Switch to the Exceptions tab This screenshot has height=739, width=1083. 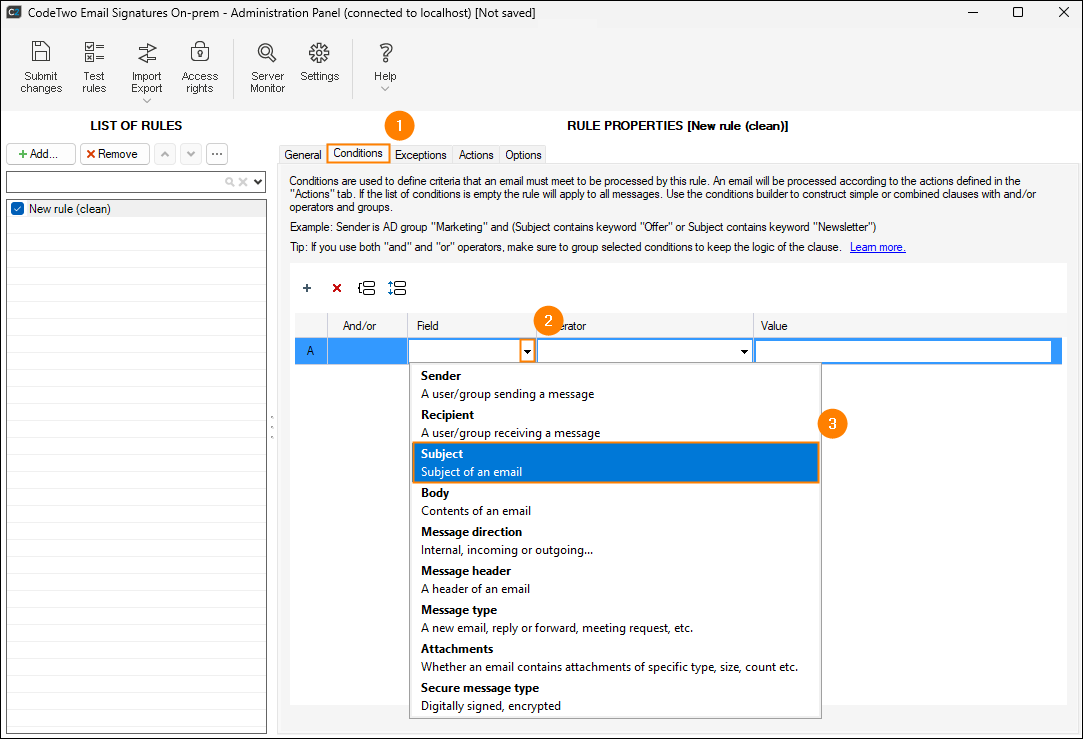click(x=420, y=155)
